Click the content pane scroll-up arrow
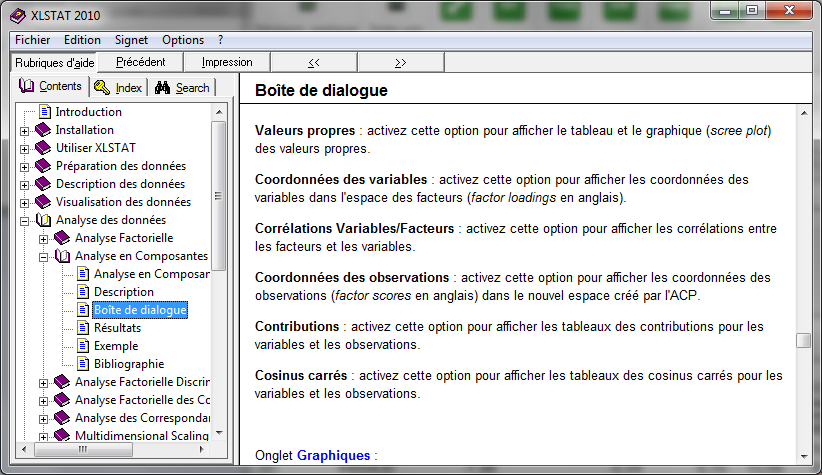The height and width of the screenshot is (475, 822). coord(804,113)
